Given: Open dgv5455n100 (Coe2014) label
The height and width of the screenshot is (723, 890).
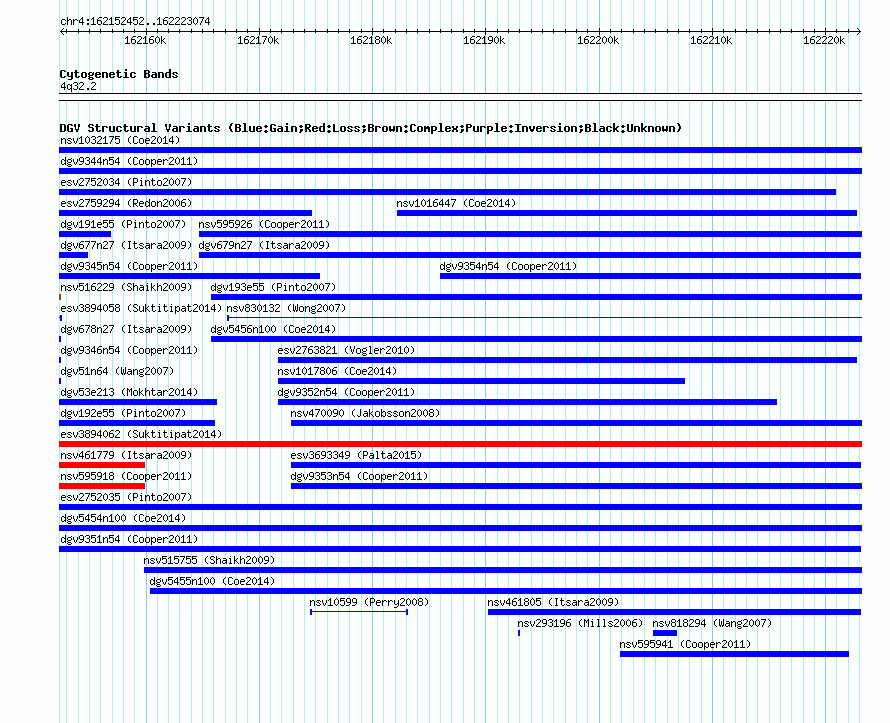Looking at the screenshot, I should pos(212,581).
